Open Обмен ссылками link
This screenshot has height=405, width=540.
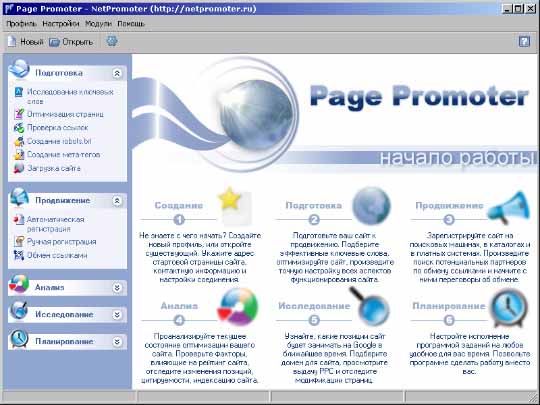57,255
